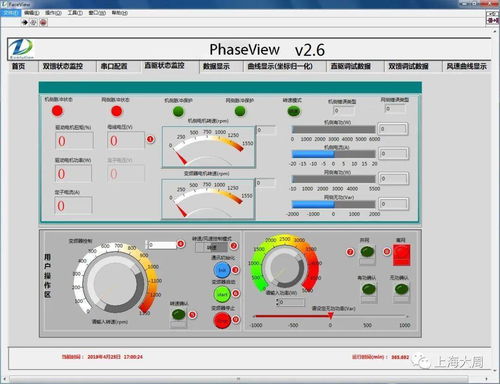Image resolution: width=500 pixels, height=384 pixels.
Task: Click the 网侧无功(Var) blue bar indicator
Action: click(x=334, y=204)
